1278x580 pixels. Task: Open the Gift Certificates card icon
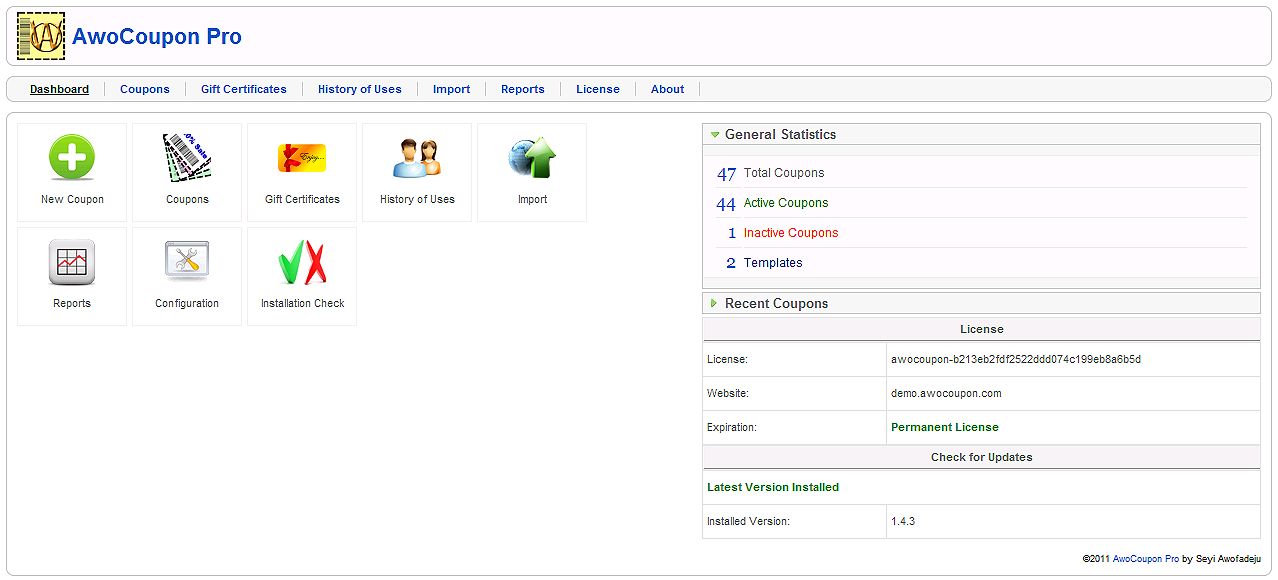coord(302,158)
